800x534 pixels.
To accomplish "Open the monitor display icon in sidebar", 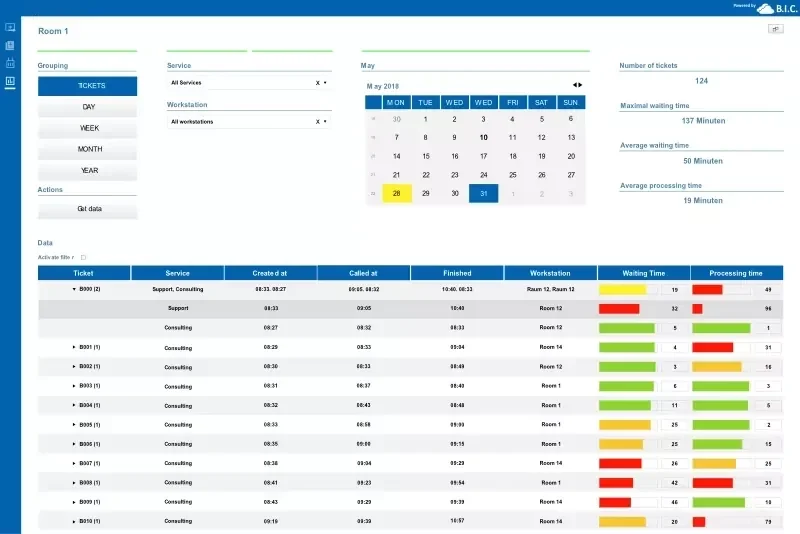I will tap(10, 27).
